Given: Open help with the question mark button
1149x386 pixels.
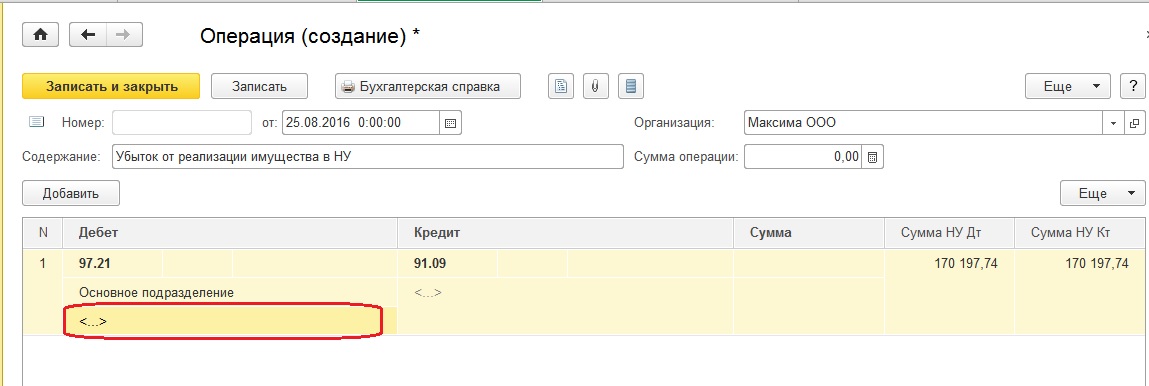Looking at the screenshot, I should [1131, 86].
